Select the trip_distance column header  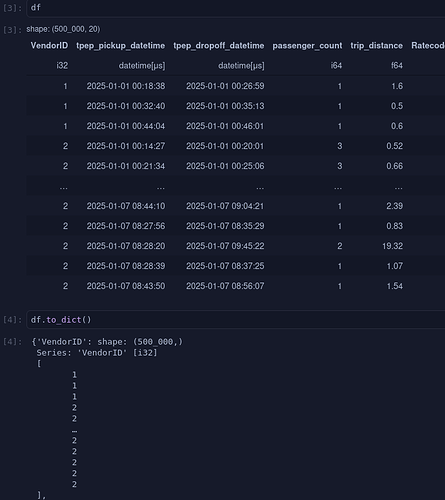tap(377, 46)
